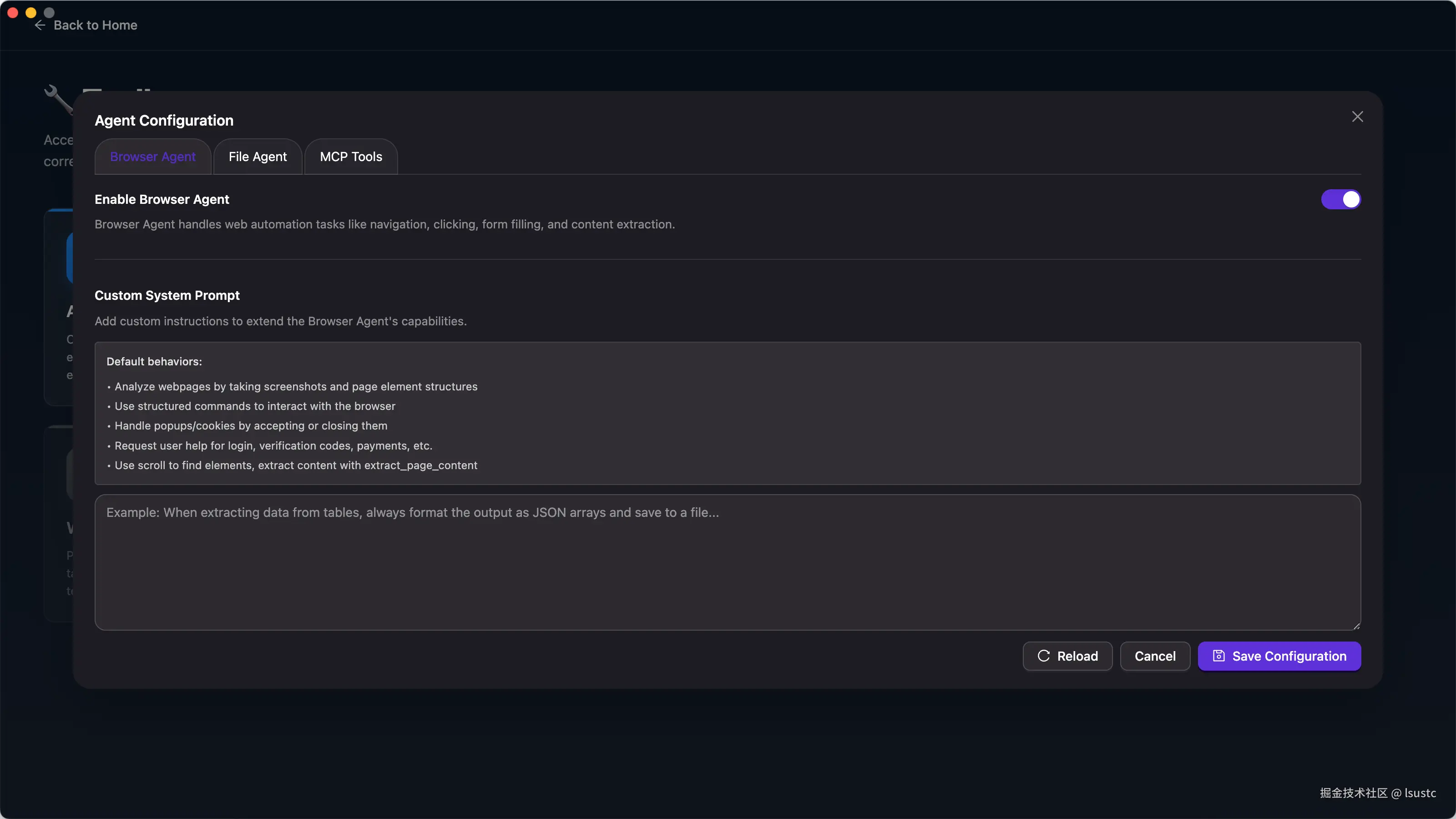Click the save disk icon on Save Configuration
The image size is (1456, 819).
coord(1218,656)
